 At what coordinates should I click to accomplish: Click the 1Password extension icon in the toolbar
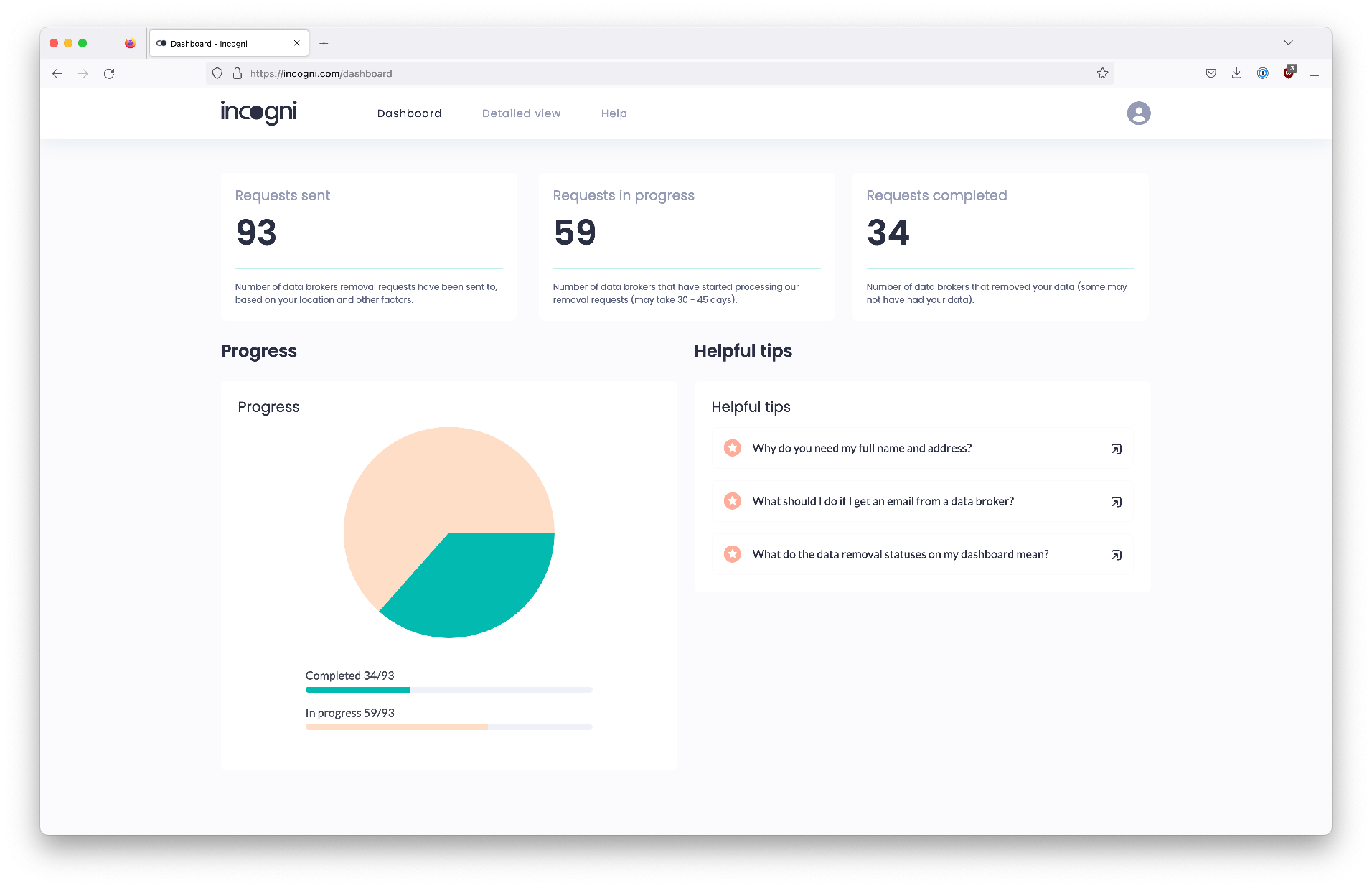point(1262,73)
